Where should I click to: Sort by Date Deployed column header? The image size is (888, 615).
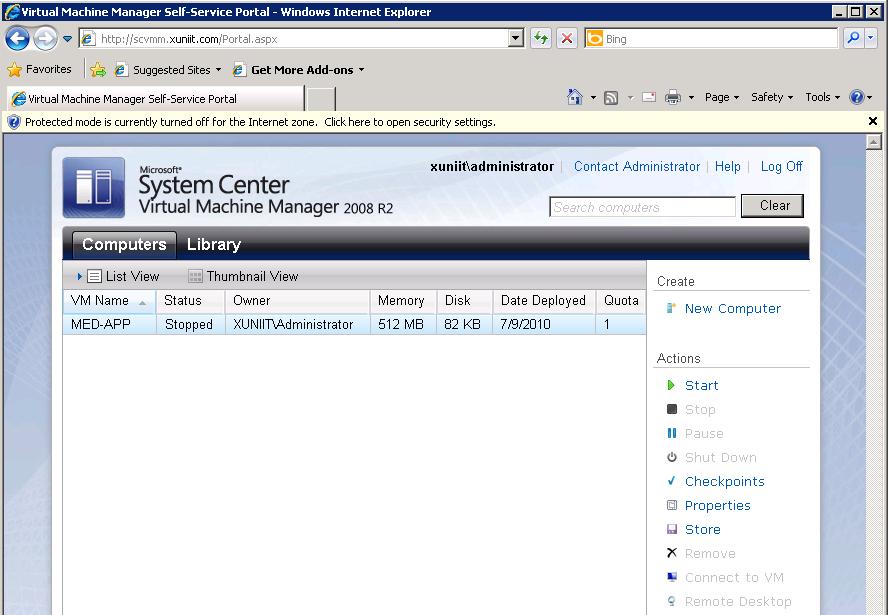click(x=544, y=301)
